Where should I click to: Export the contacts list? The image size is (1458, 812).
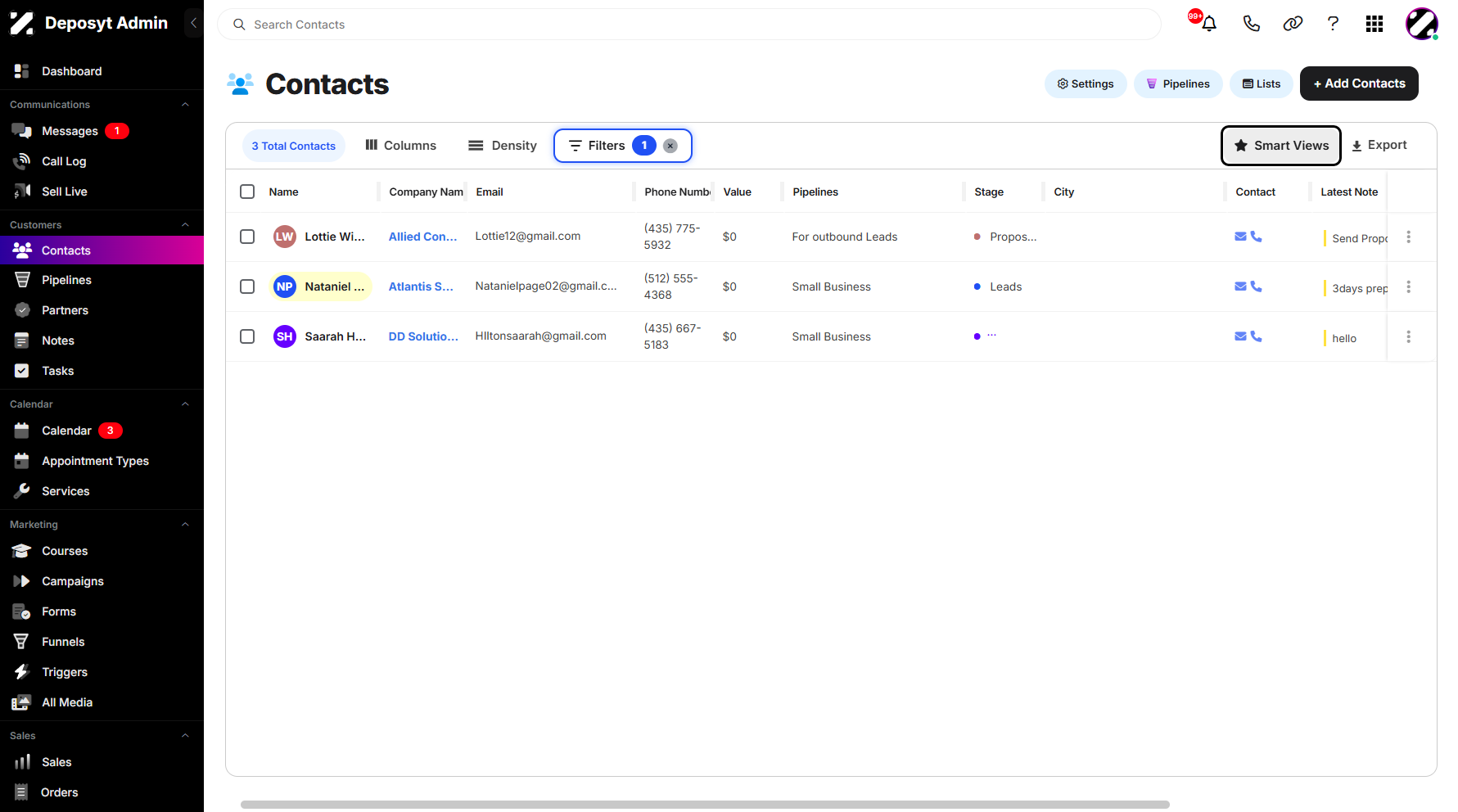[1379, 145]
